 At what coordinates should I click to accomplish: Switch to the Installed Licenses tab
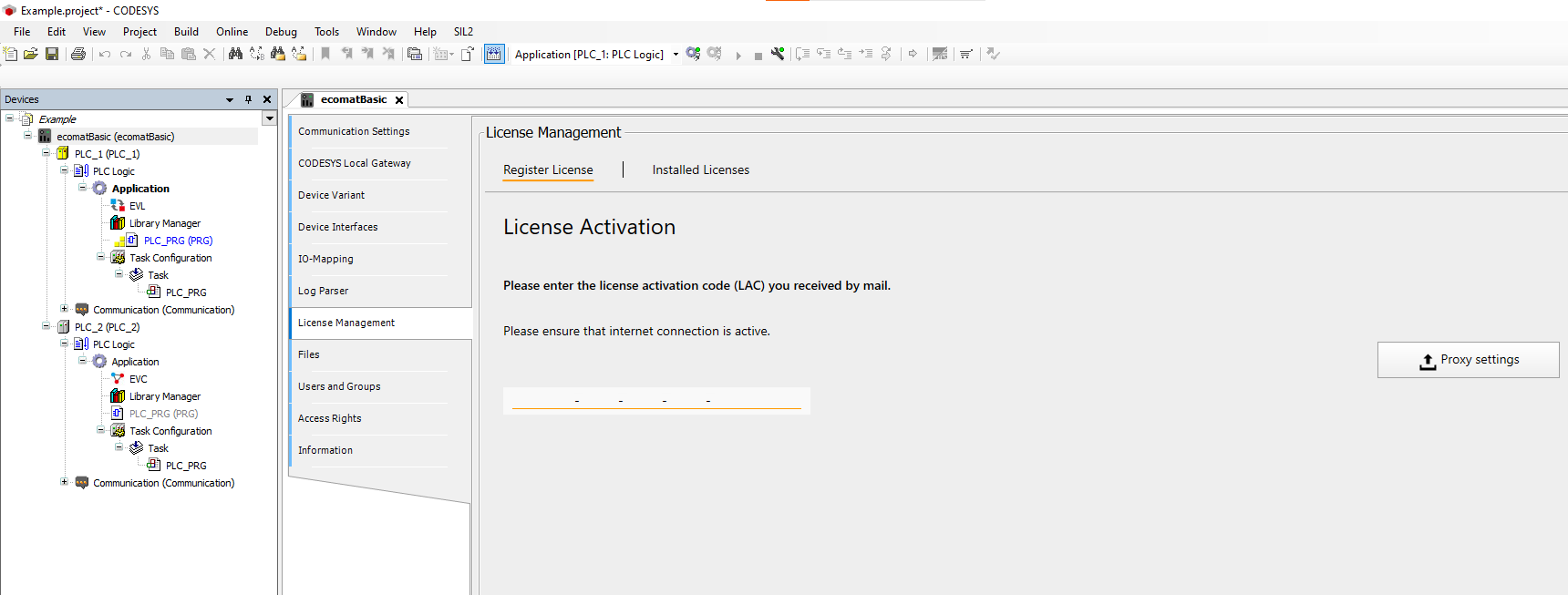tap(701, 169)
